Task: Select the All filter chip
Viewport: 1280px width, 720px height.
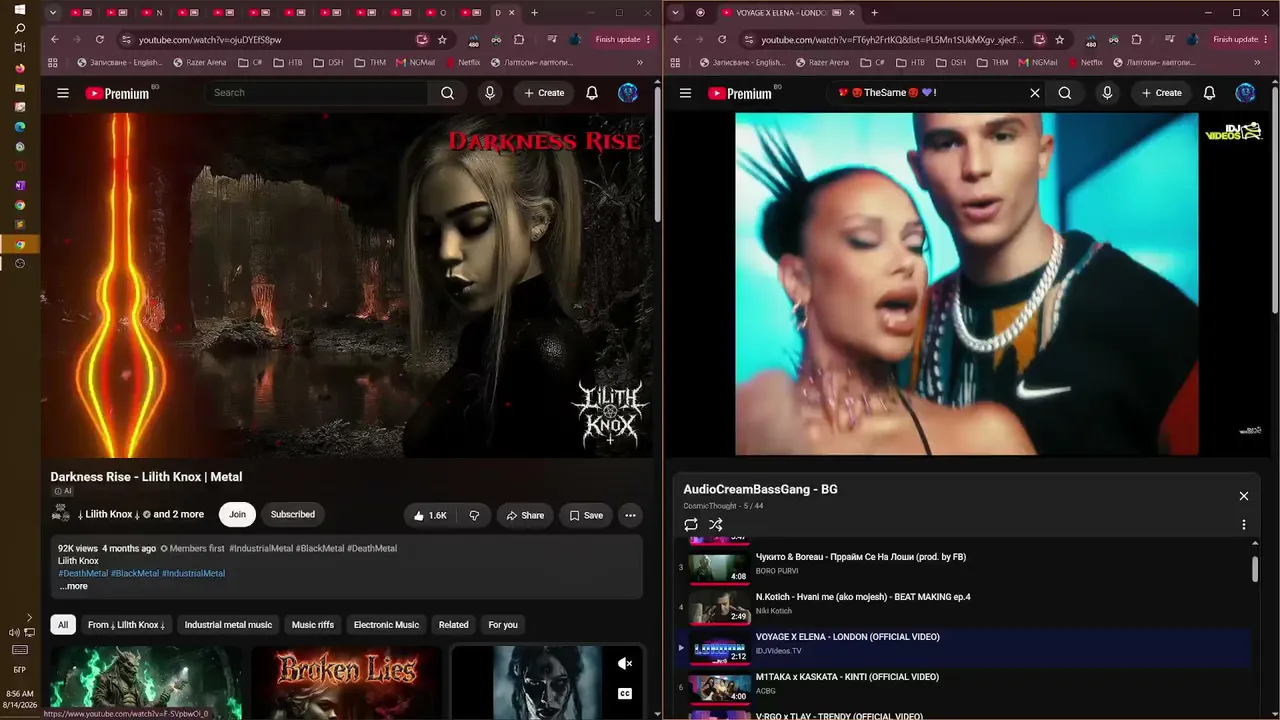Action: click(x=63, y=625)
